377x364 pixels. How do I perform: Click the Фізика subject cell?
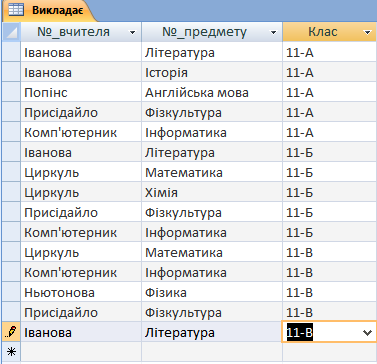point(212,292)
